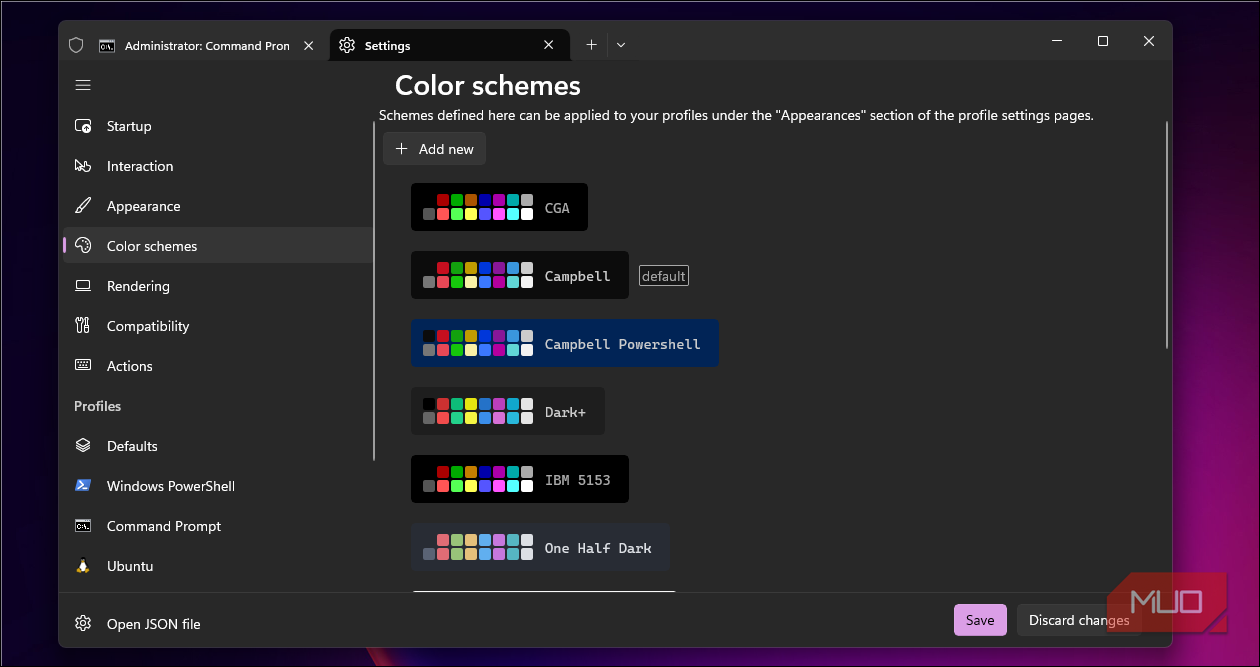Open the new tab dropdown chevron
1260x667 pixels.
(621, 45)
